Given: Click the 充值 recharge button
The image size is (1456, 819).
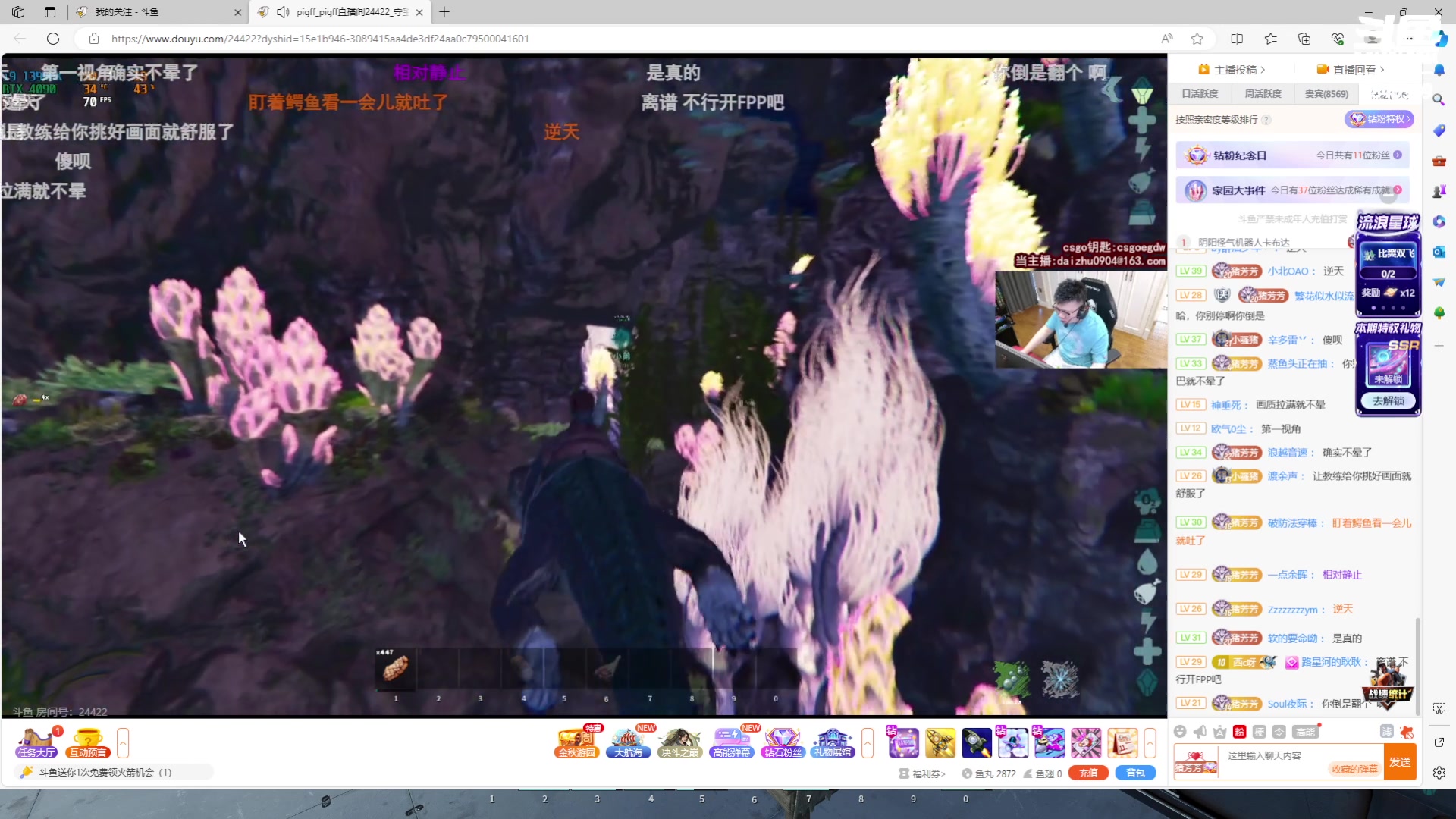Looking at the screenshot, I should (x=1088, y=773).
